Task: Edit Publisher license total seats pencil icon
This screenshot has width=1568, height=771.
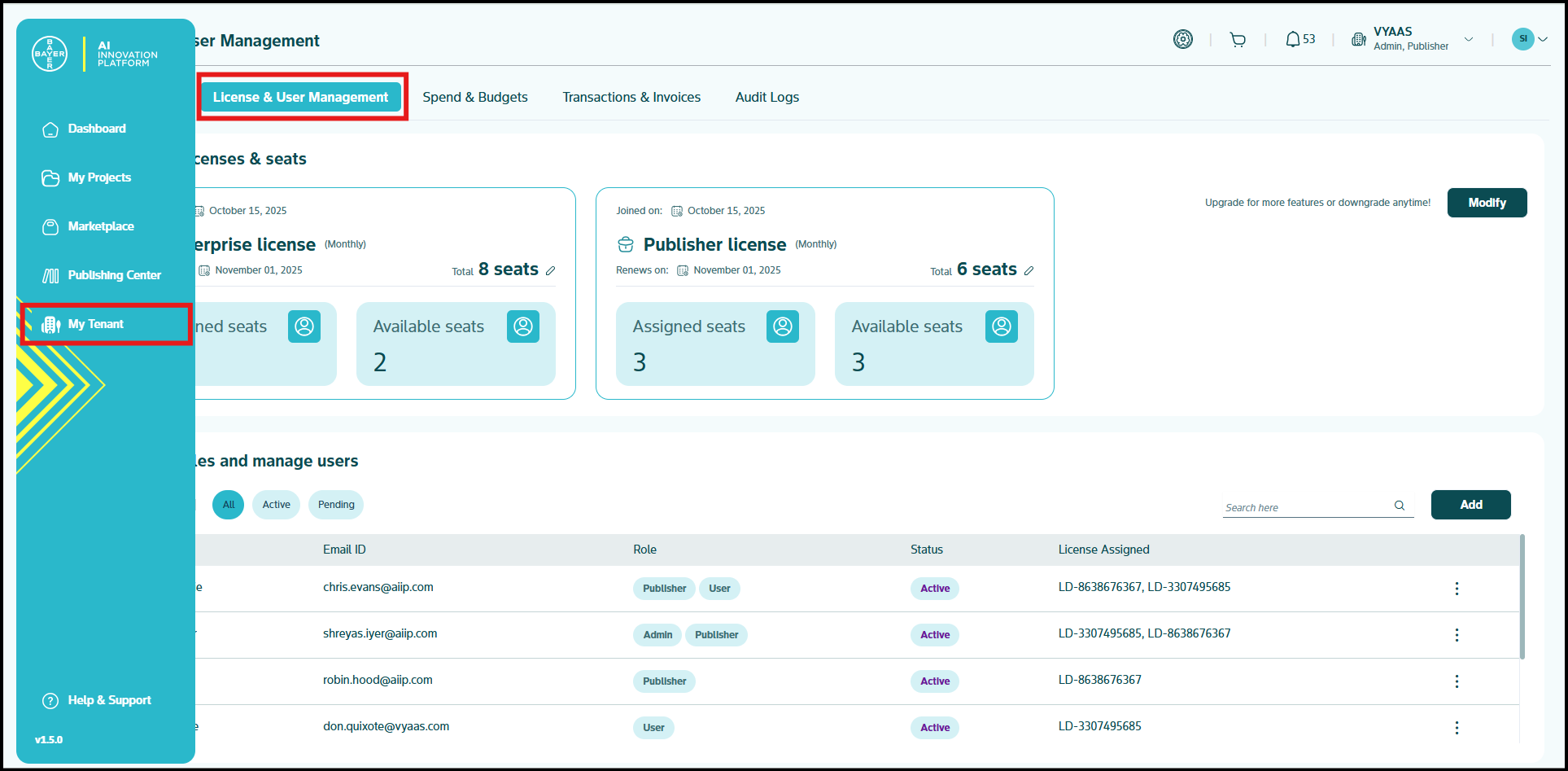Action: (1029, 271)
